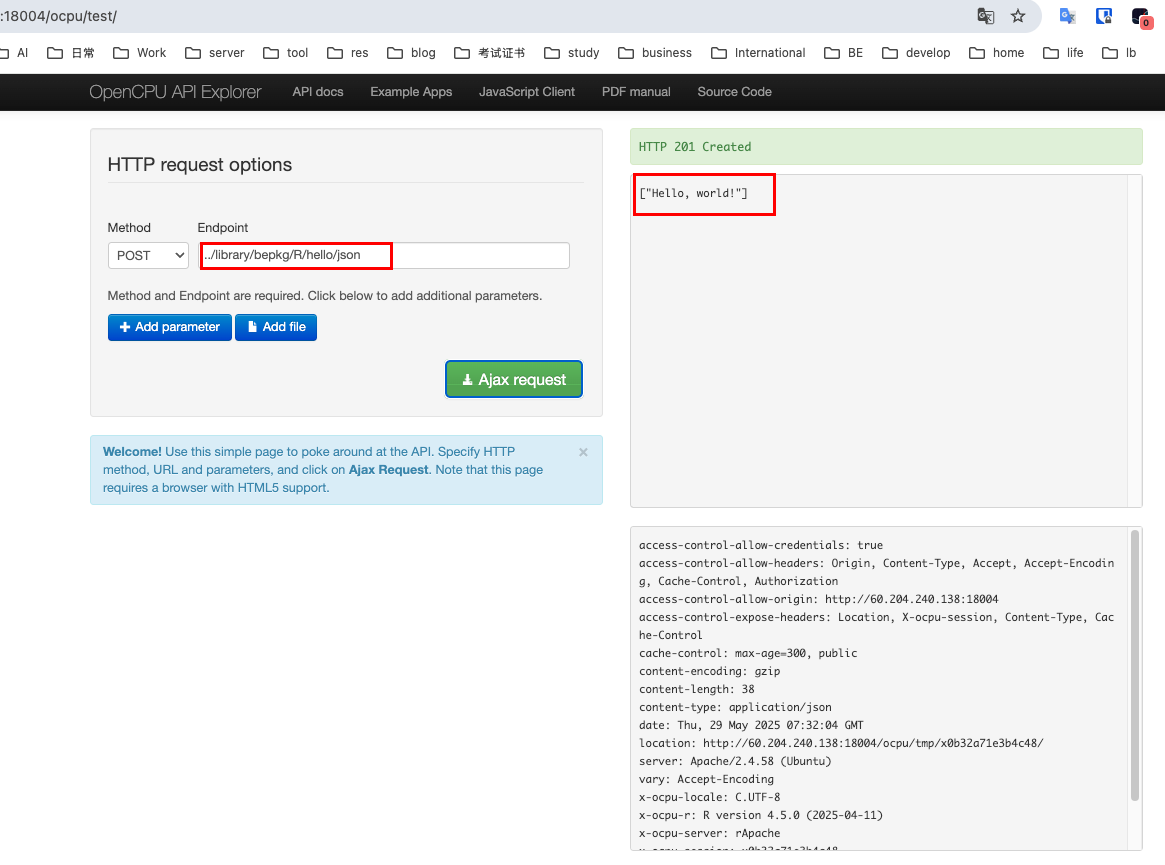Click the x-ocpu-r R version line
Screen dimensions: 1165x865
tap(761, 815)
